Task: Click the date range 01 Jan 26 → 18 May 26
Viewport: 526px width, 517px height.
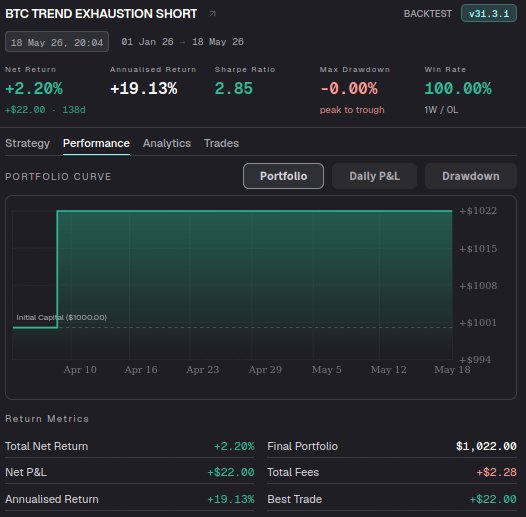Action: click(x=182, y=42)
